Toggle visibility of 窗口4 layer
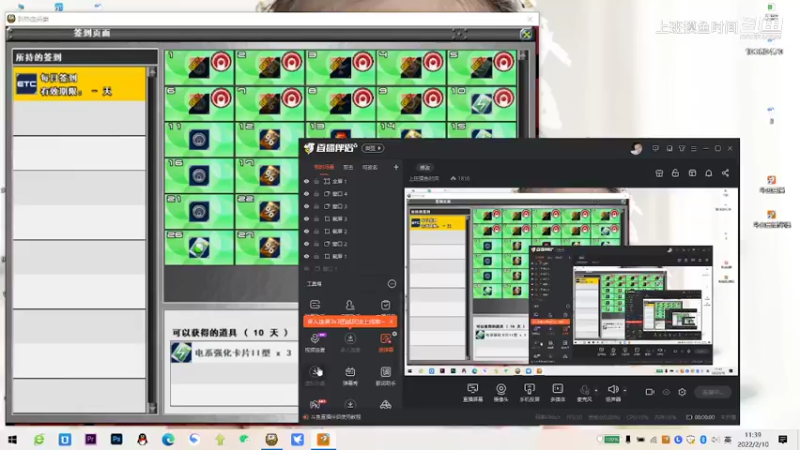This screenshot has height=450, width=800. pyautogui.click(x=306, y=194)
